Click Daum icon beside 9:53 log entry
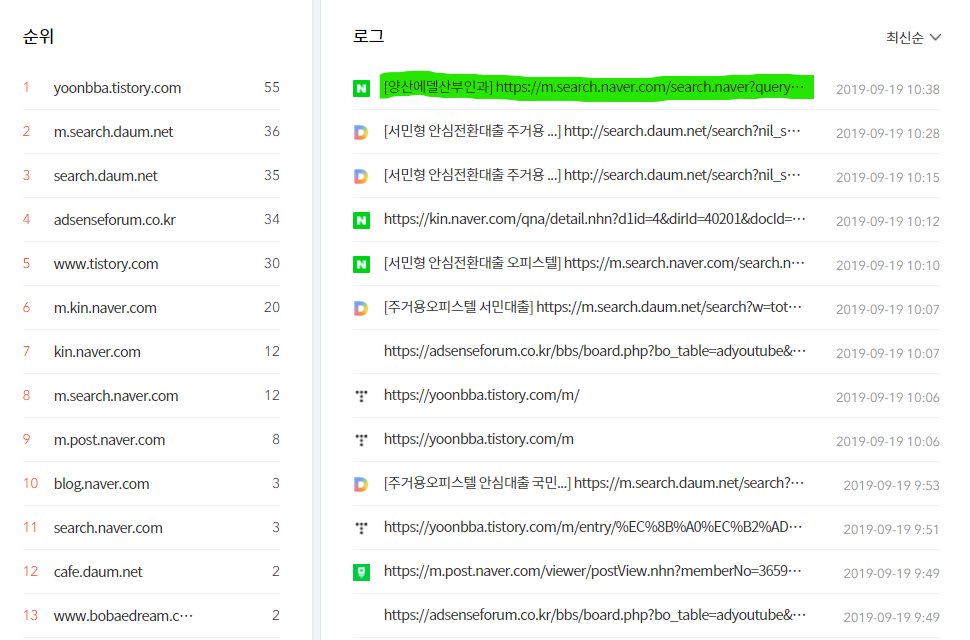 pyautogui.click(x=361, y=484)
